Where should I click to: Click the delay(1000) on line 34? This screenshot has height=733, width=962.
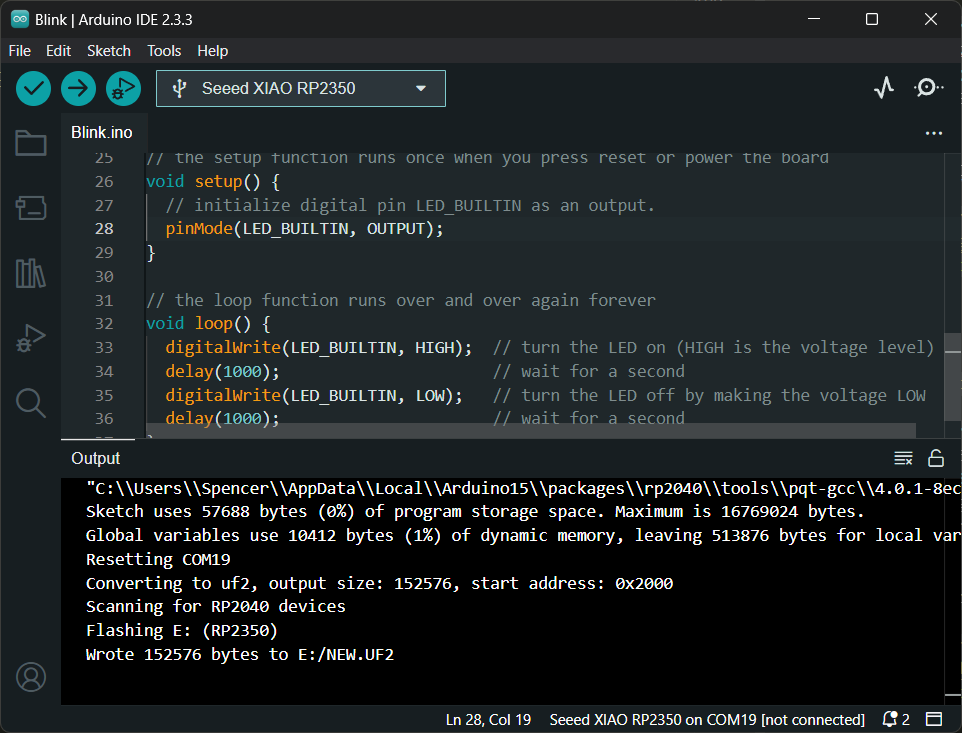point(222,372)
